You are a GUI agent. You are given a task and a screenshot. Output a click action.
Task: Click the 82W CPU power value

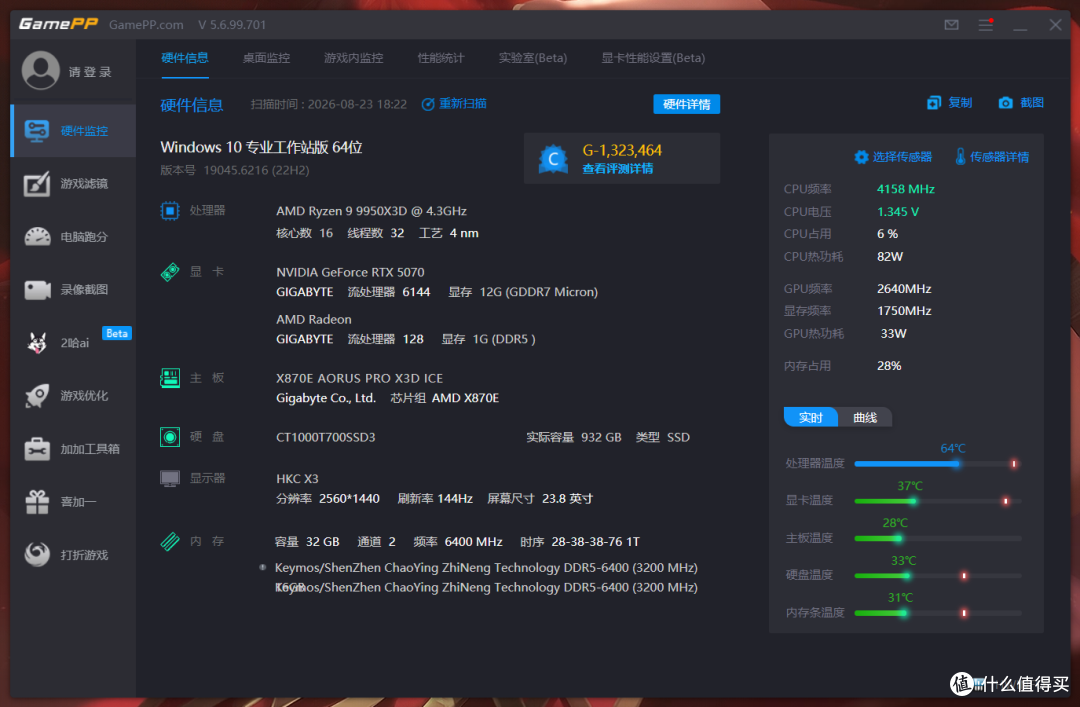coord(890,256)
